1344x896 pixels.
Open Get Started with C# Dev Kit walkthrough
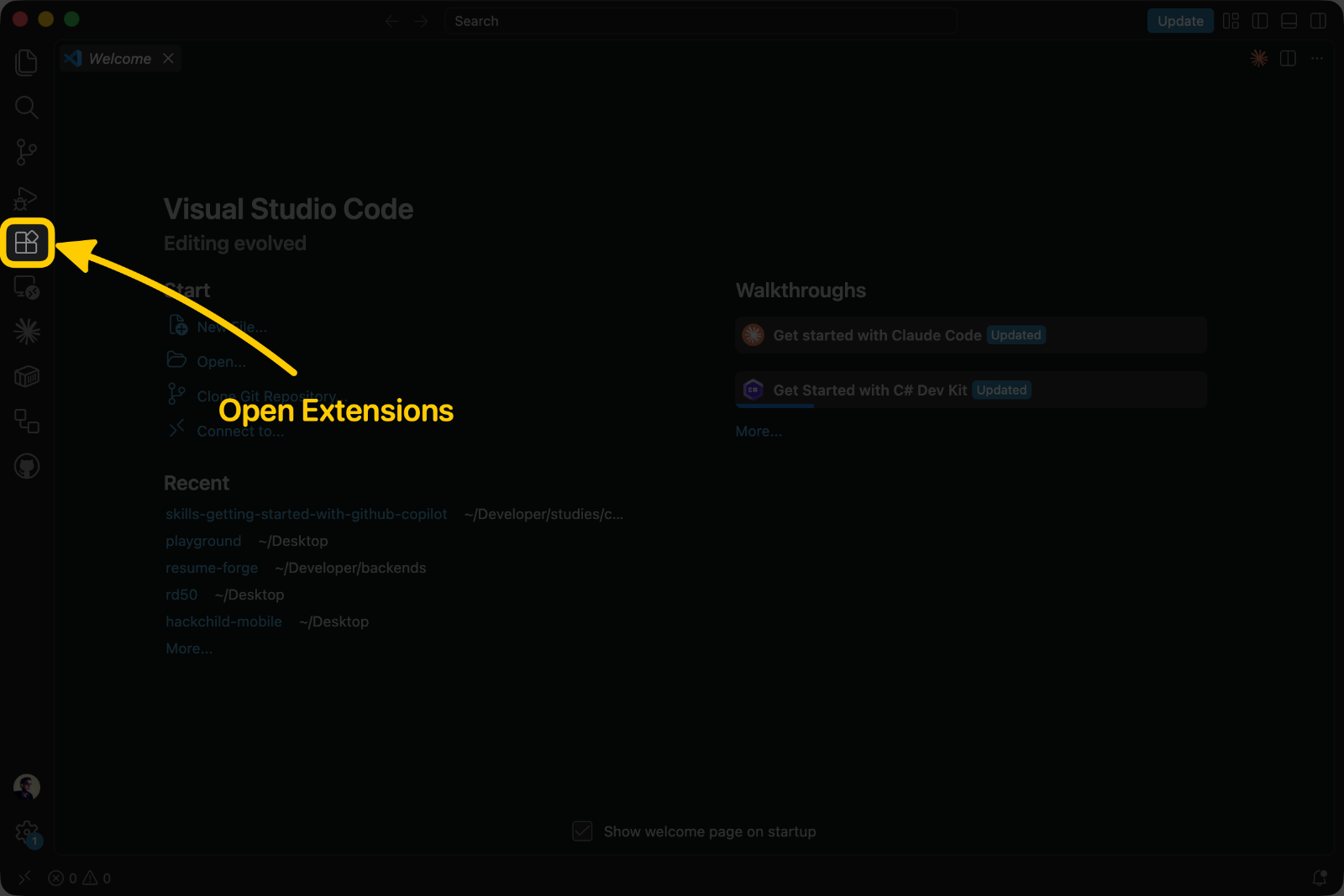[971, 390]
